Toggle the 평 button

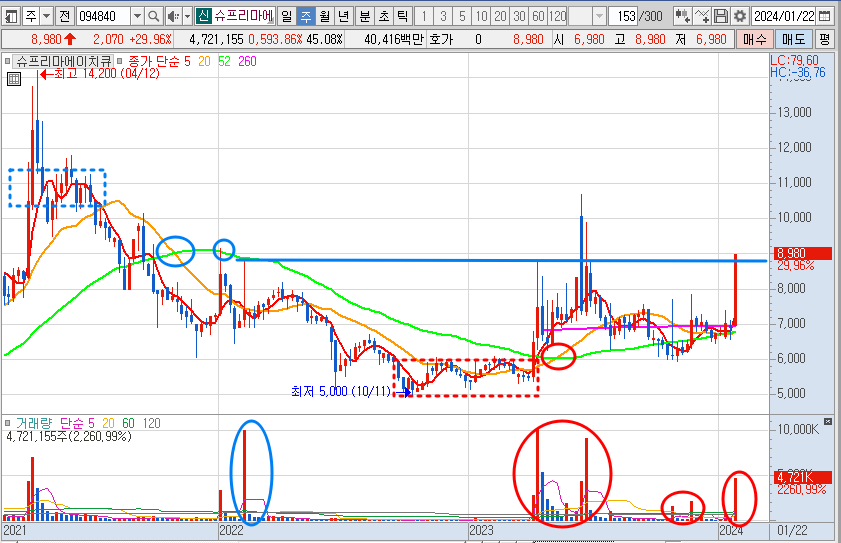(824, 39)
